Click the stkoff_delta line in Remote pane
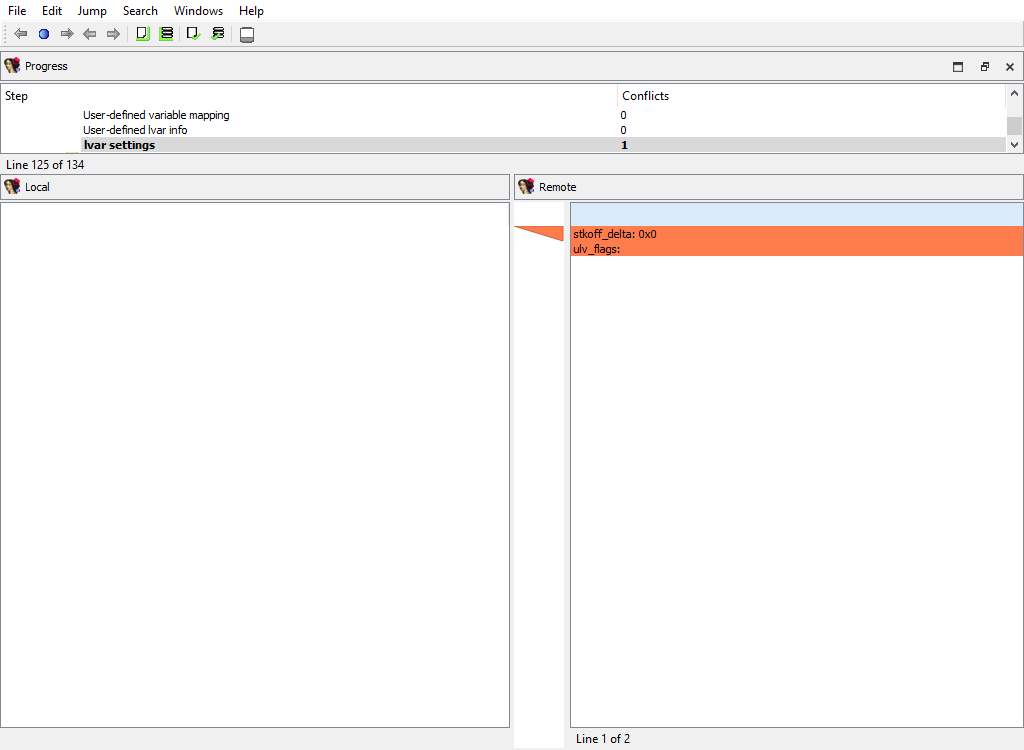 tap(615, 234)
